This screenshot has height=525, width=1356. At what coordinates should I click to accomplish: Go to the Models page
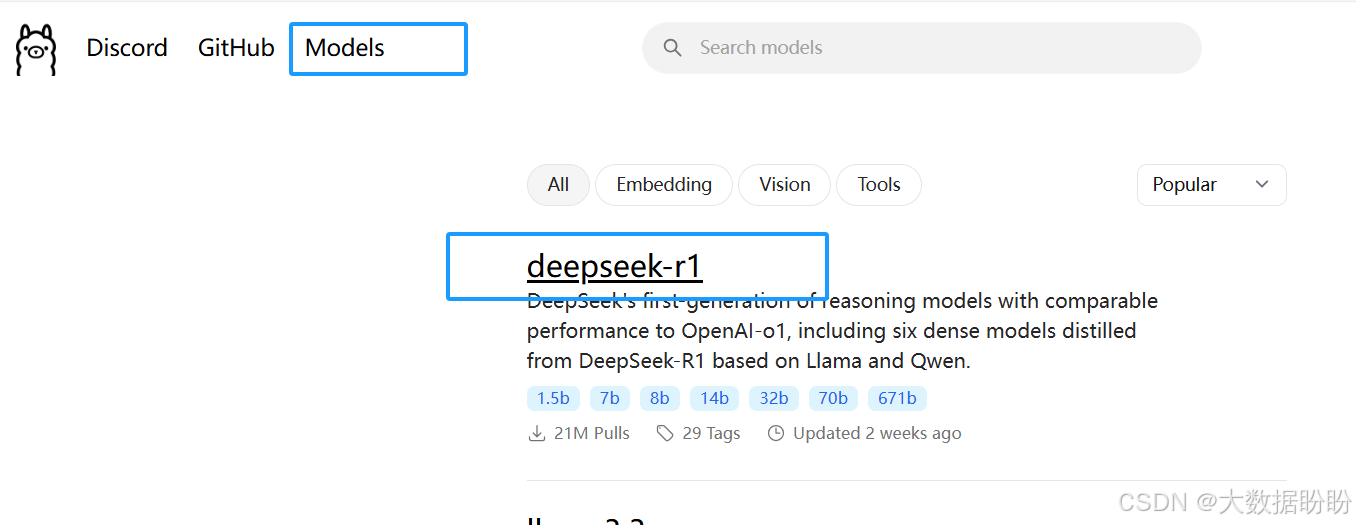click(345, 48)
